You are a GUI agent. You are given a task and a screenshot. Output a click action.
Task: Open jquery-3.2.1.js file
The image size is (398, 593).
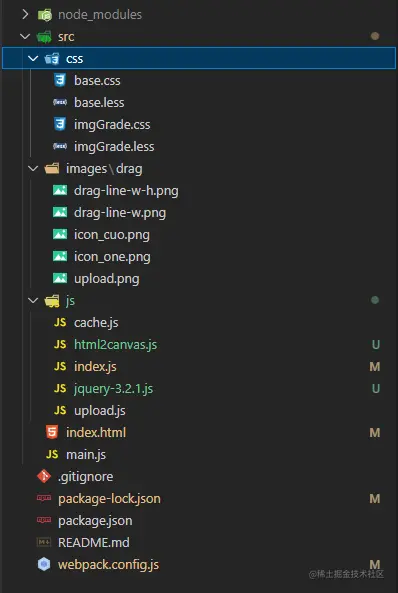point(113,388)
